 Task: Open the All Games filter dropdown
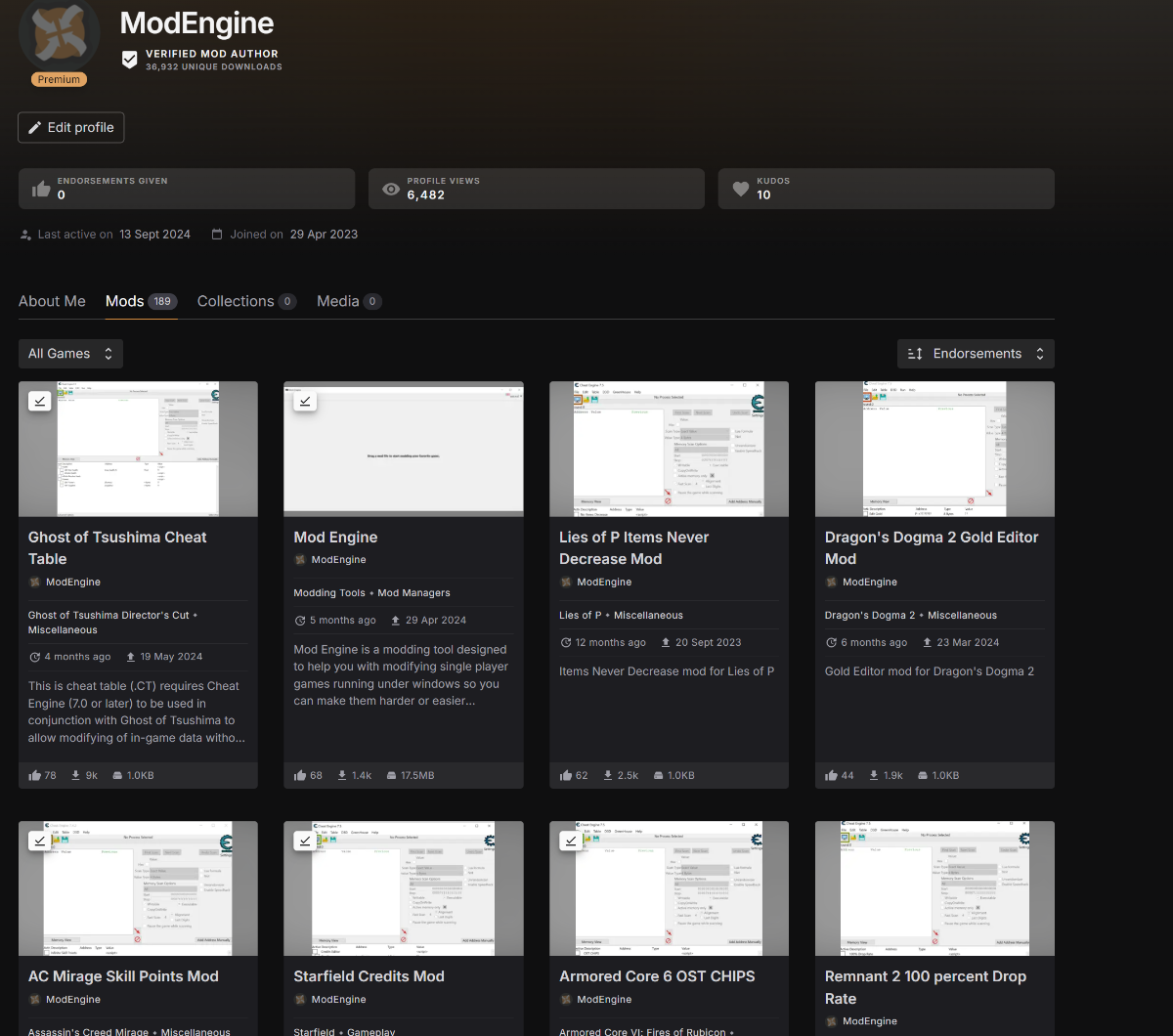tap(70, 354)
